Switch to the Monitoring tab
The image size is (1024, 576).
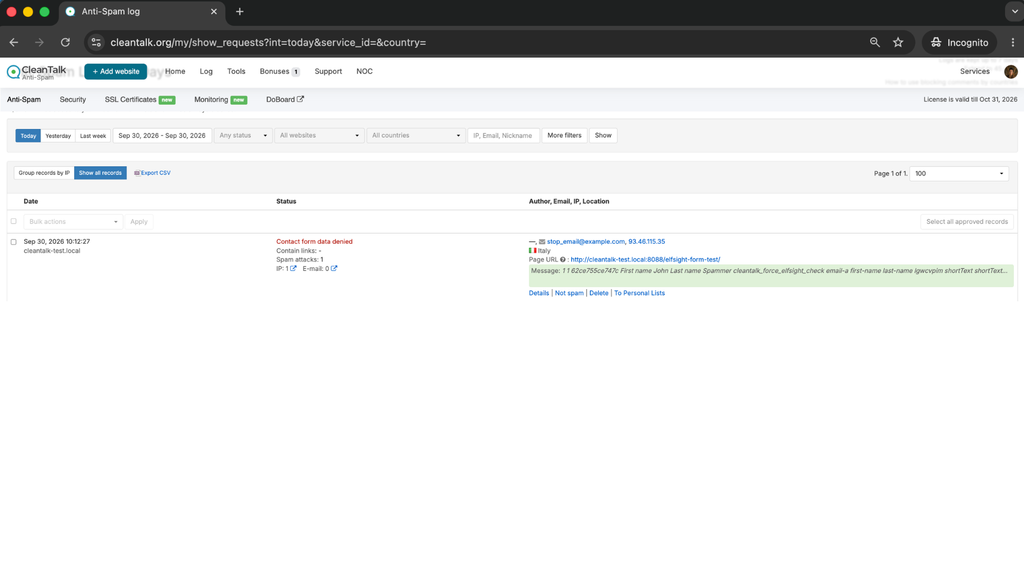coord(220,100)
